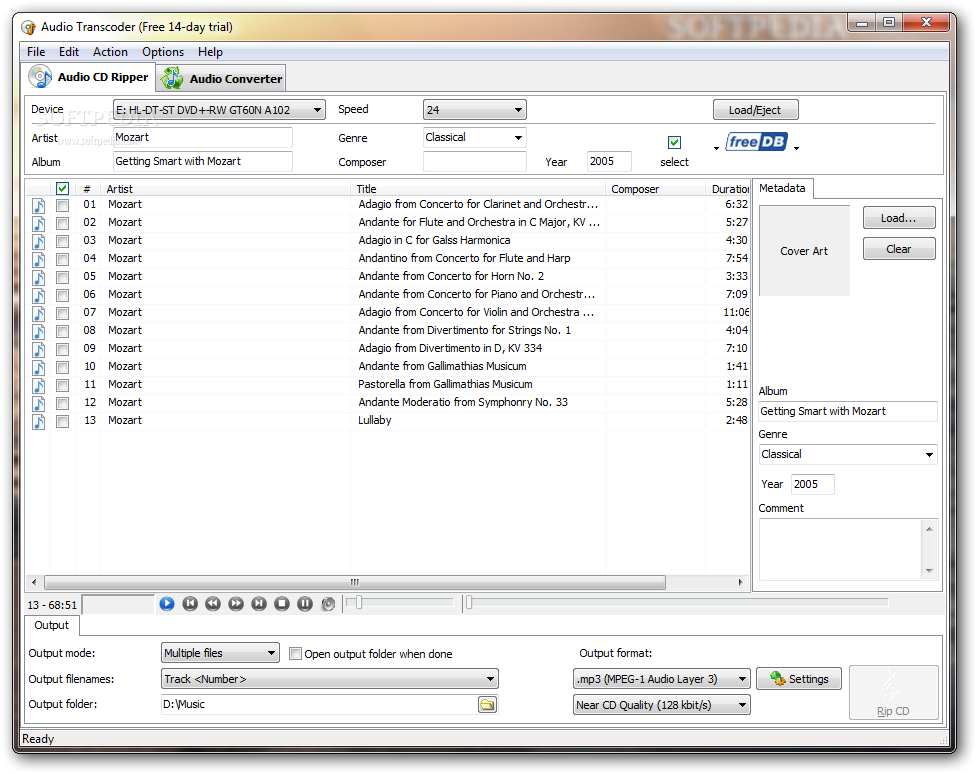Screen dimensions: 977x774
Task: Toggle the select-all checkbox in table header
Action: point(62,188)
